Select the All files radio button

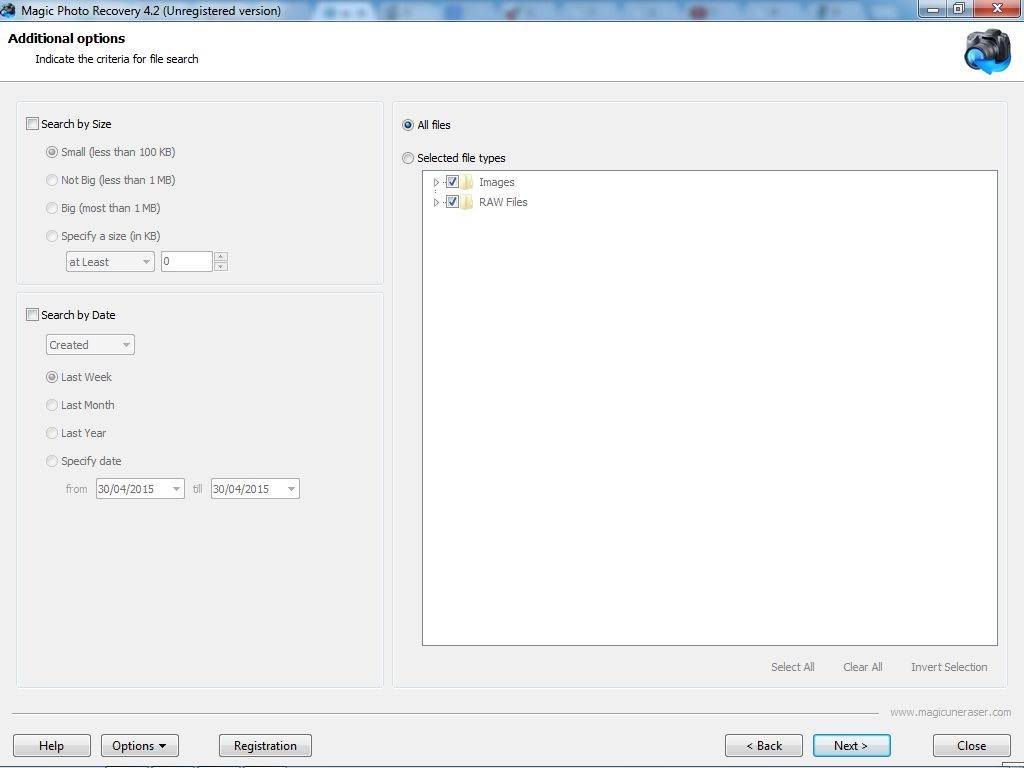408,125
